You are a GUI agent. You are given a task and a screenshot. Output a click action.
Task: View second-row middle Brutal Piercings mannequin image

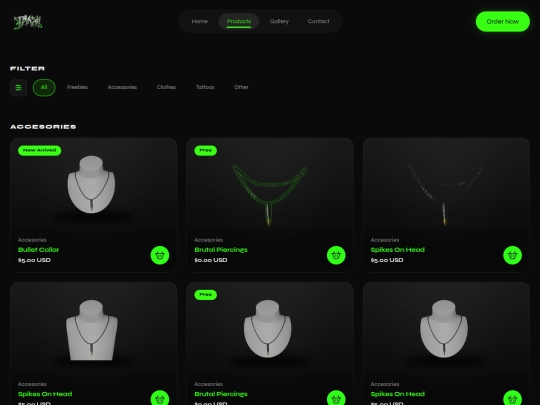click(268, 328)
